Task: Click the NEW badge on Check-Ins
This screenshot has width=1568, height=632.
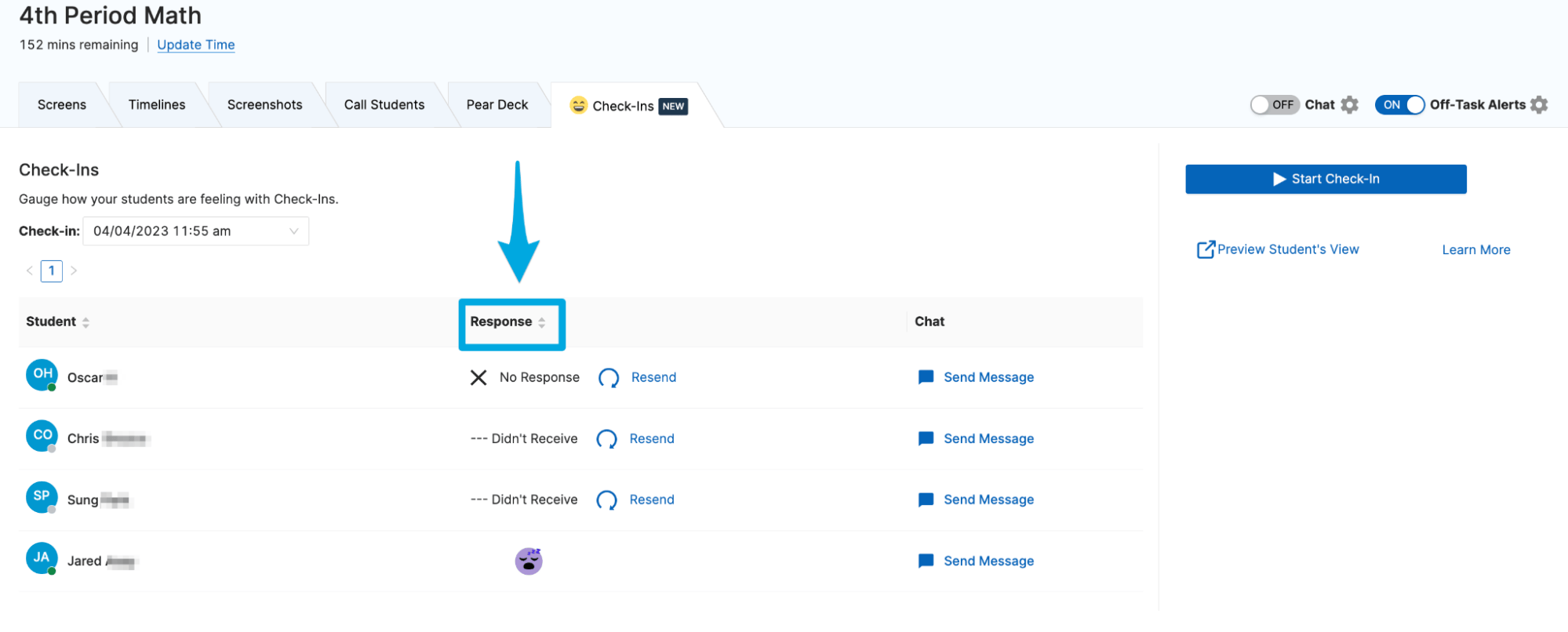Action: coord(673,107)
